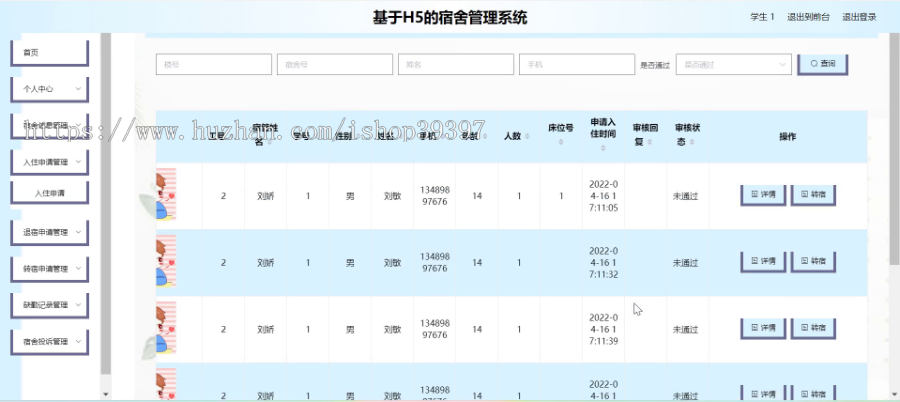Click photo thumbnail in the 17:11:32 row
Screen dimensions: 900x402
click(x=166, y=261)
